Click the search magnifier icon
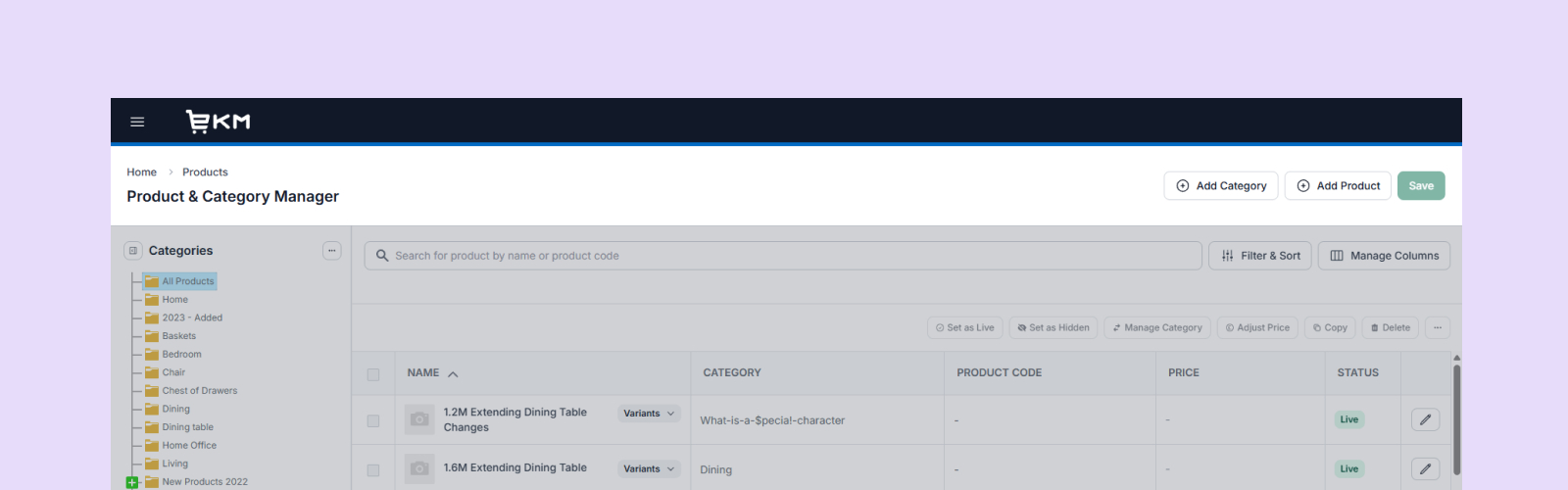Viewport: 1568px width, 490px height. coord(382,256)
